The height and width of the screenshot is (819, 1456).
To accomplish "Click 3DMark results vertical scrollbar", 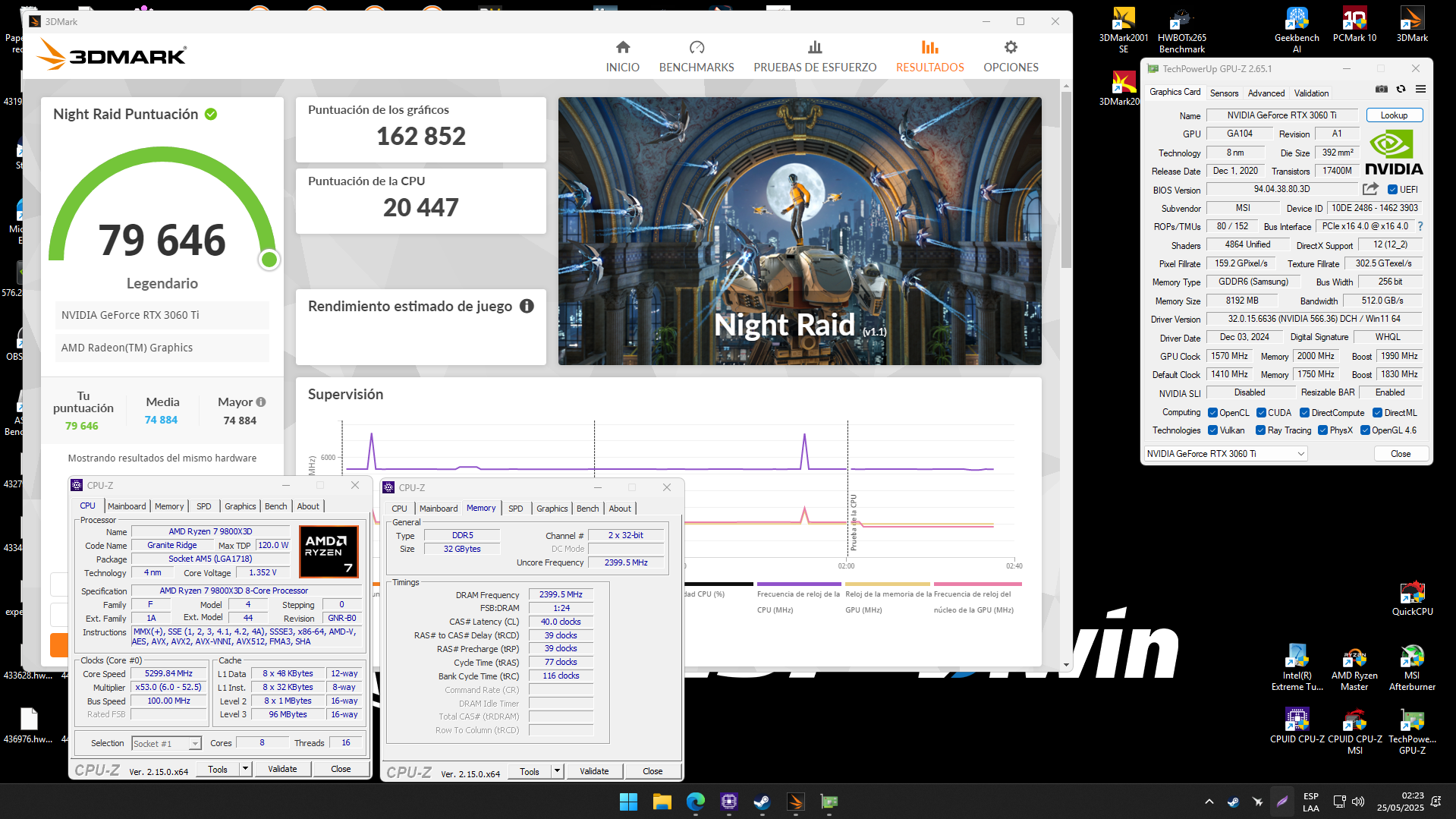I will [1066, 179].
